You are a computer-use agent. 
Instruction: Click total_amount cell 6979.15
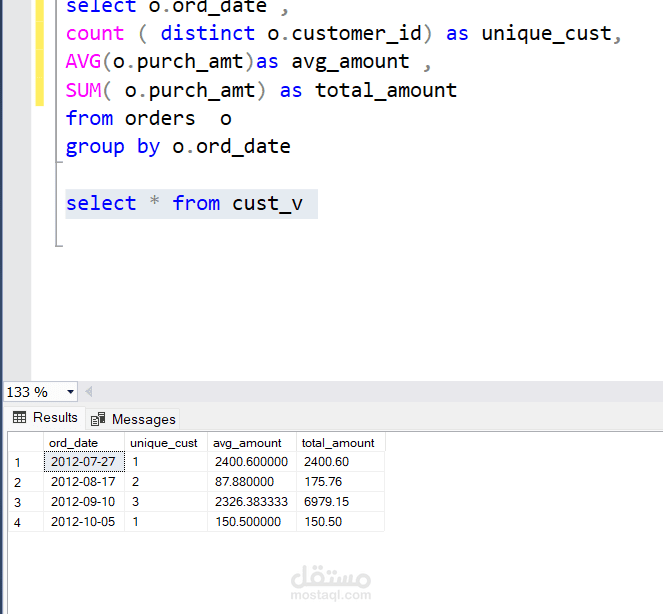pos(341,502)
